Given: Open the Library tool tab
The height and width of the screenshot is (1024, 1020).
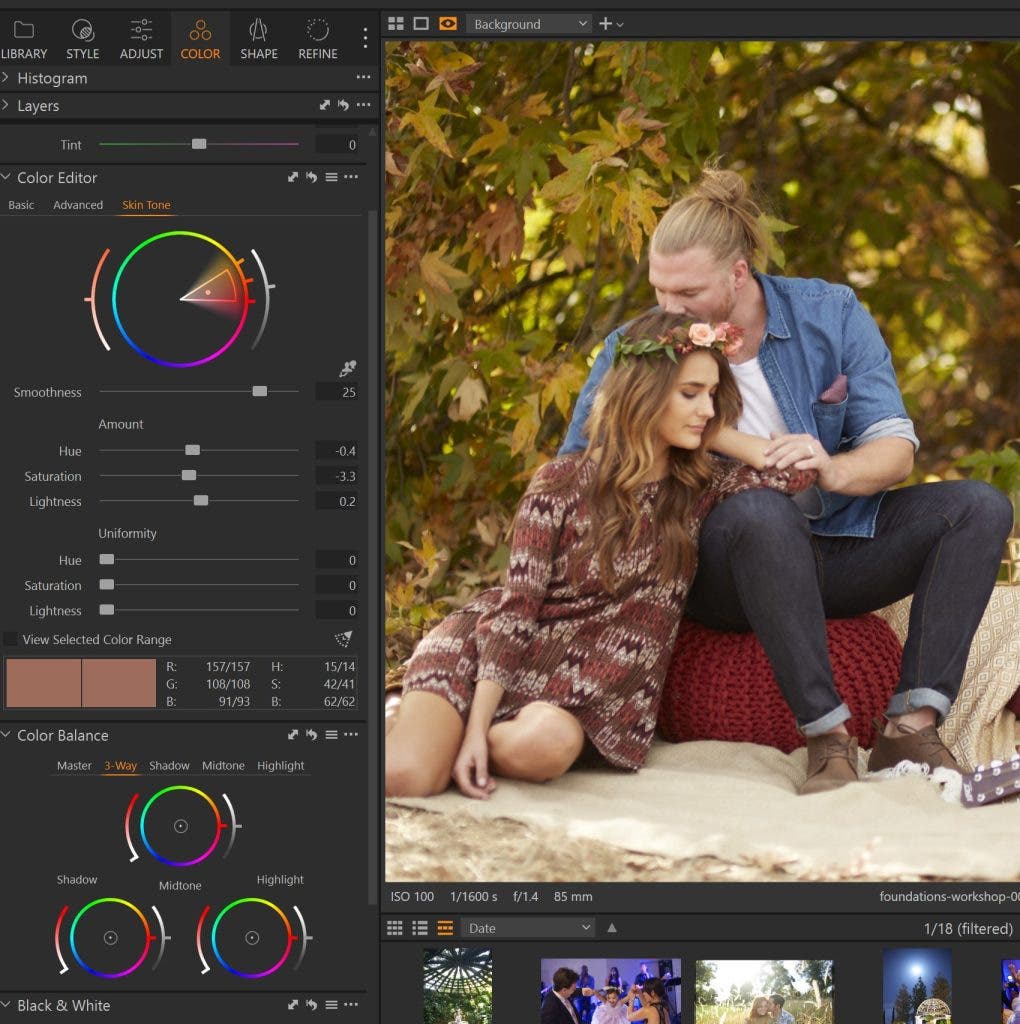Looking at the screenshot, I should [24, 39].
